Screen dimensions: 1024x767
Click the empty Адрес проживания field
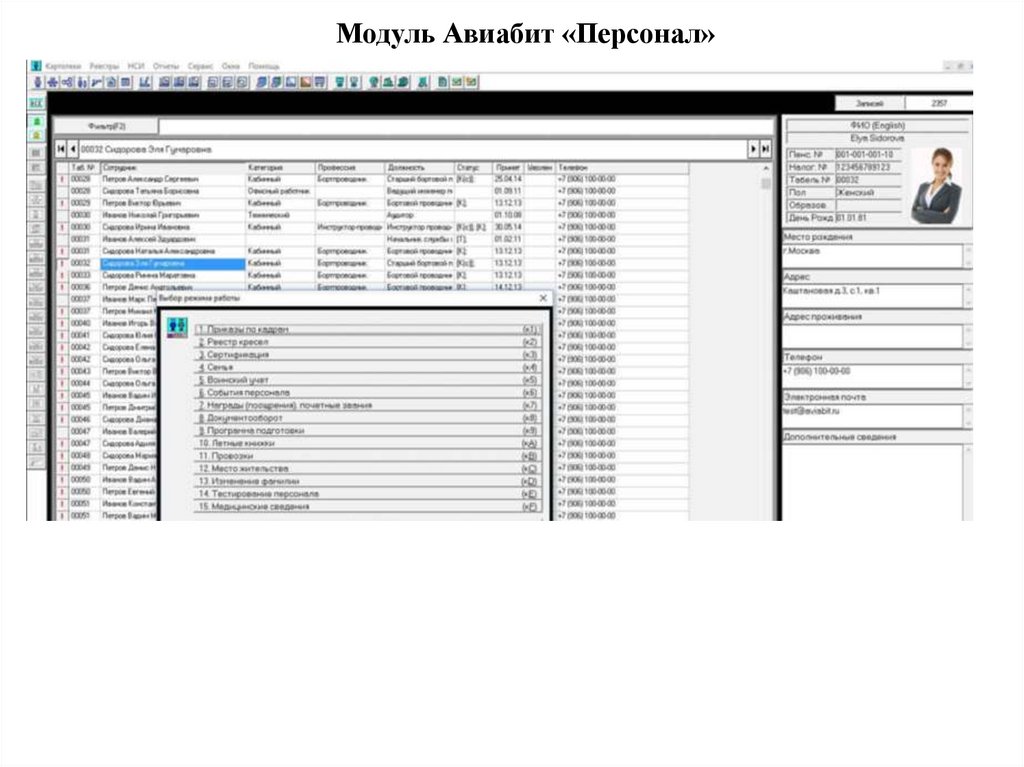pos(873,336)
